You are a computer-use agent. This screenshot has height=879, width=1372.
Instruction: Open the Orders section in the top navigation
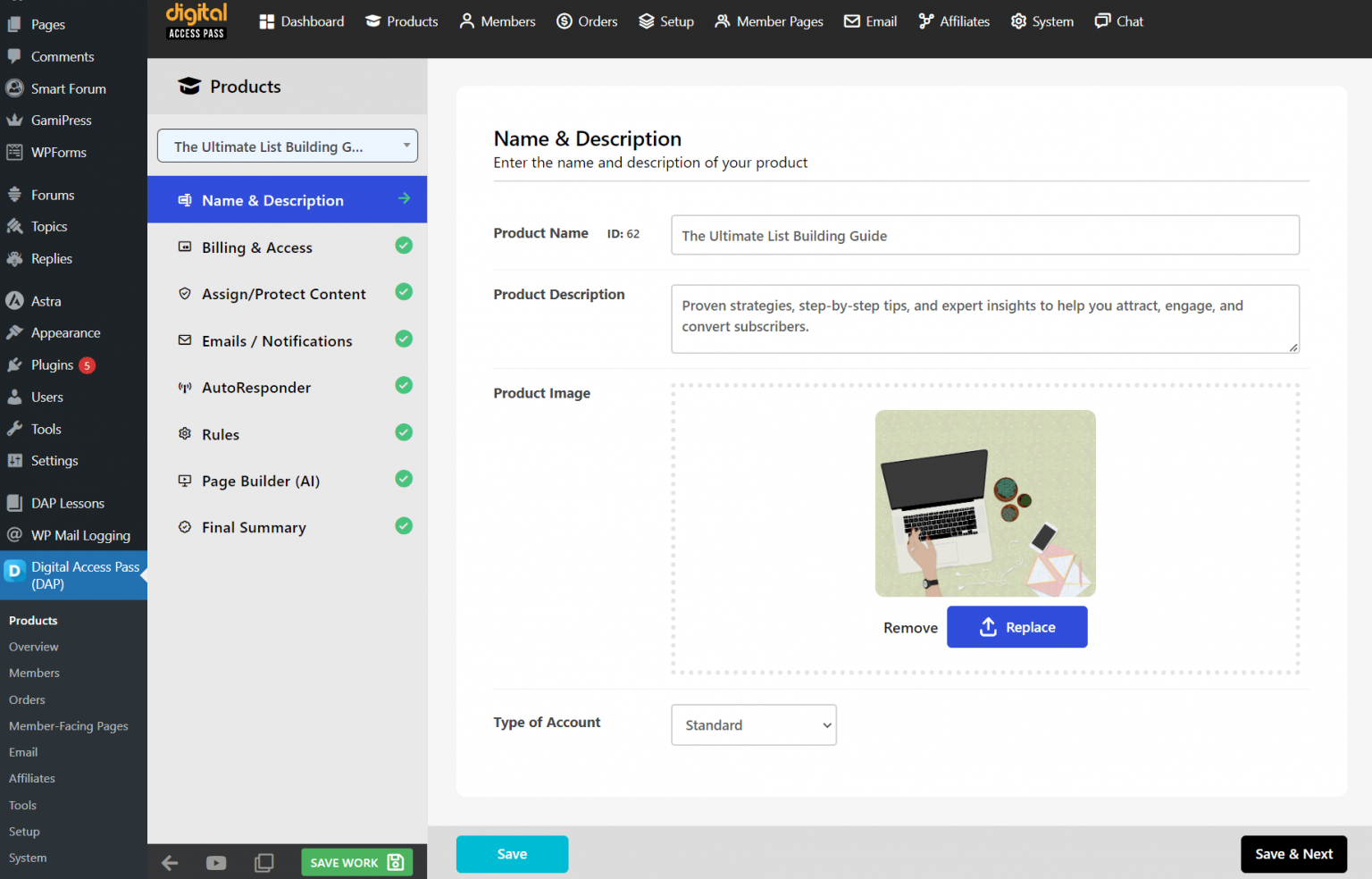click(x=586, y=21)
